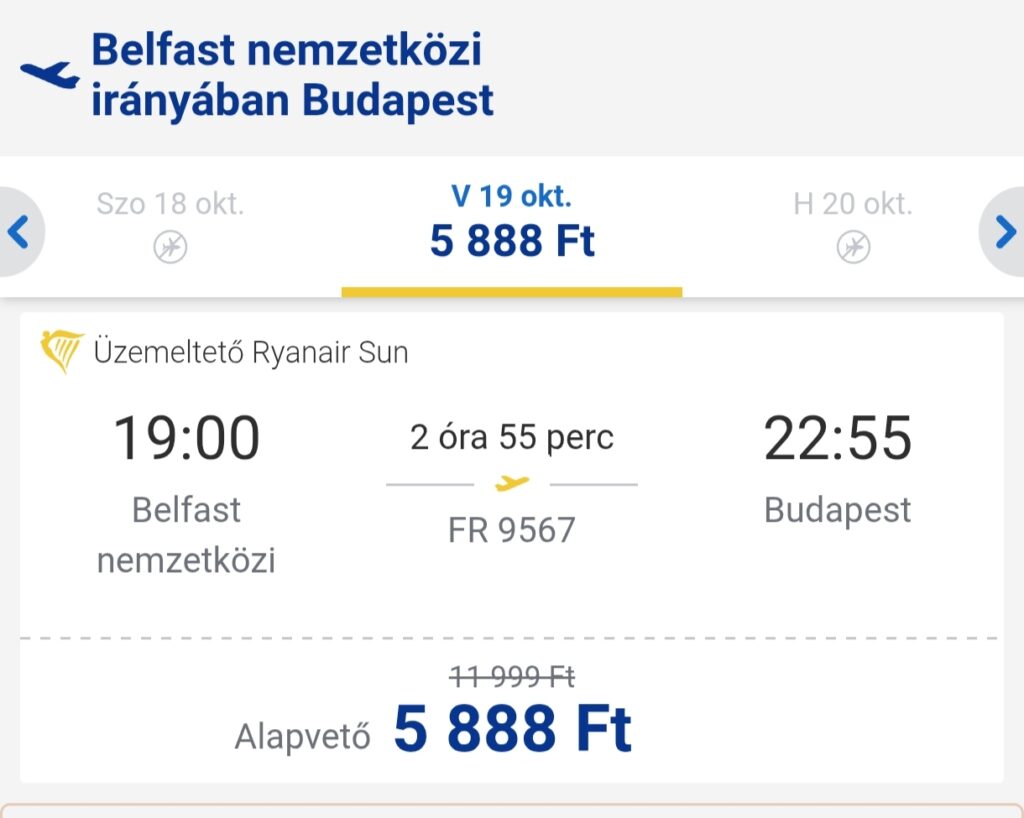Select the Alapvető 5 888 Ft fare
The image size is (1024, 818).
[433, 729]
